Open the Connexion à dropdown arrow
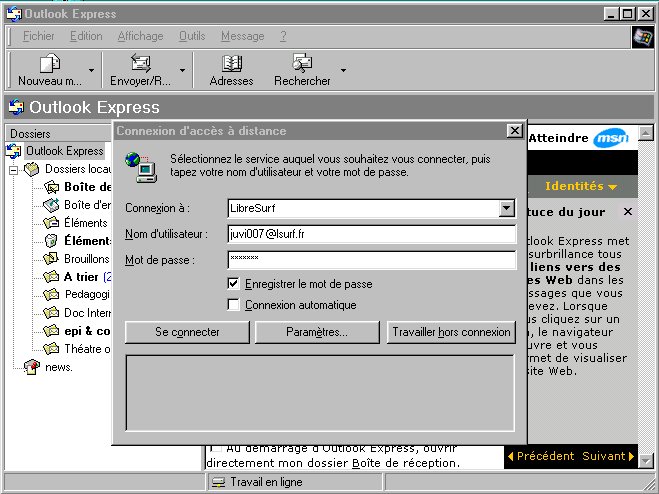This screenshot has width=659, height=494. click(x=507, y=208)
